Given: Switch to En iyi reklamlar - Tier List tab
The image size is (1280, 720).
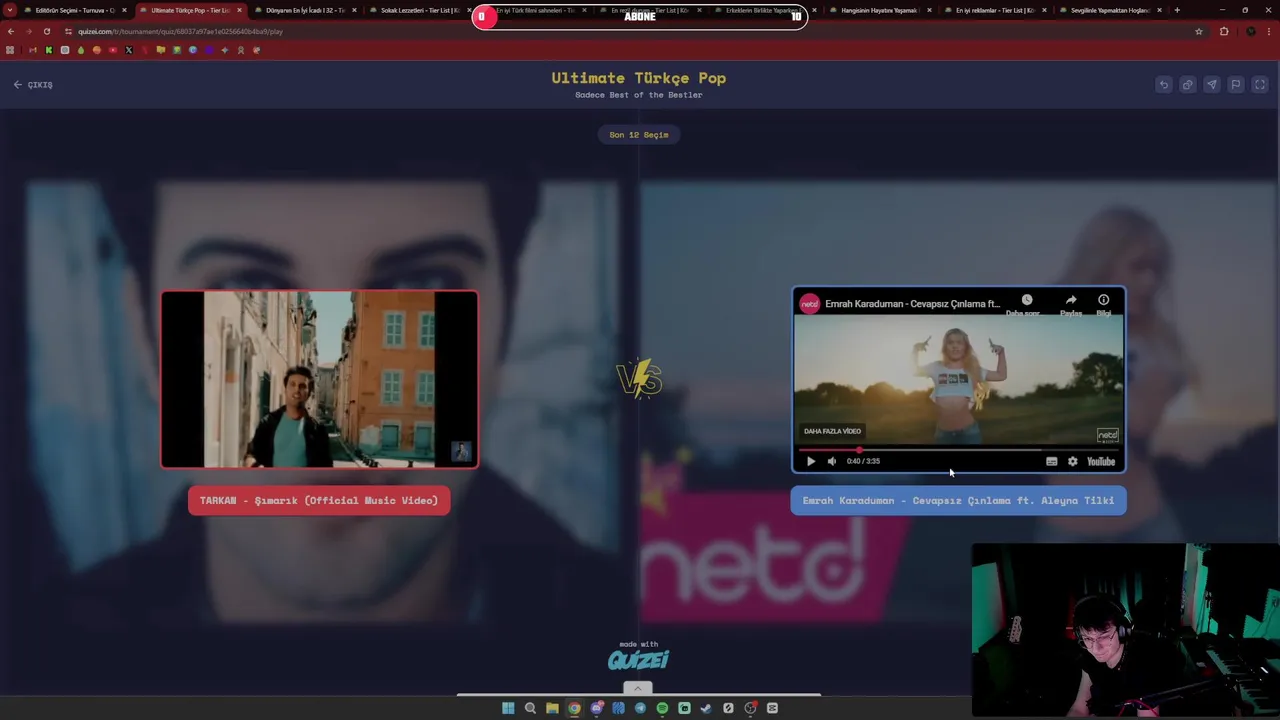Looking at the screenshot, I should 993,10.
